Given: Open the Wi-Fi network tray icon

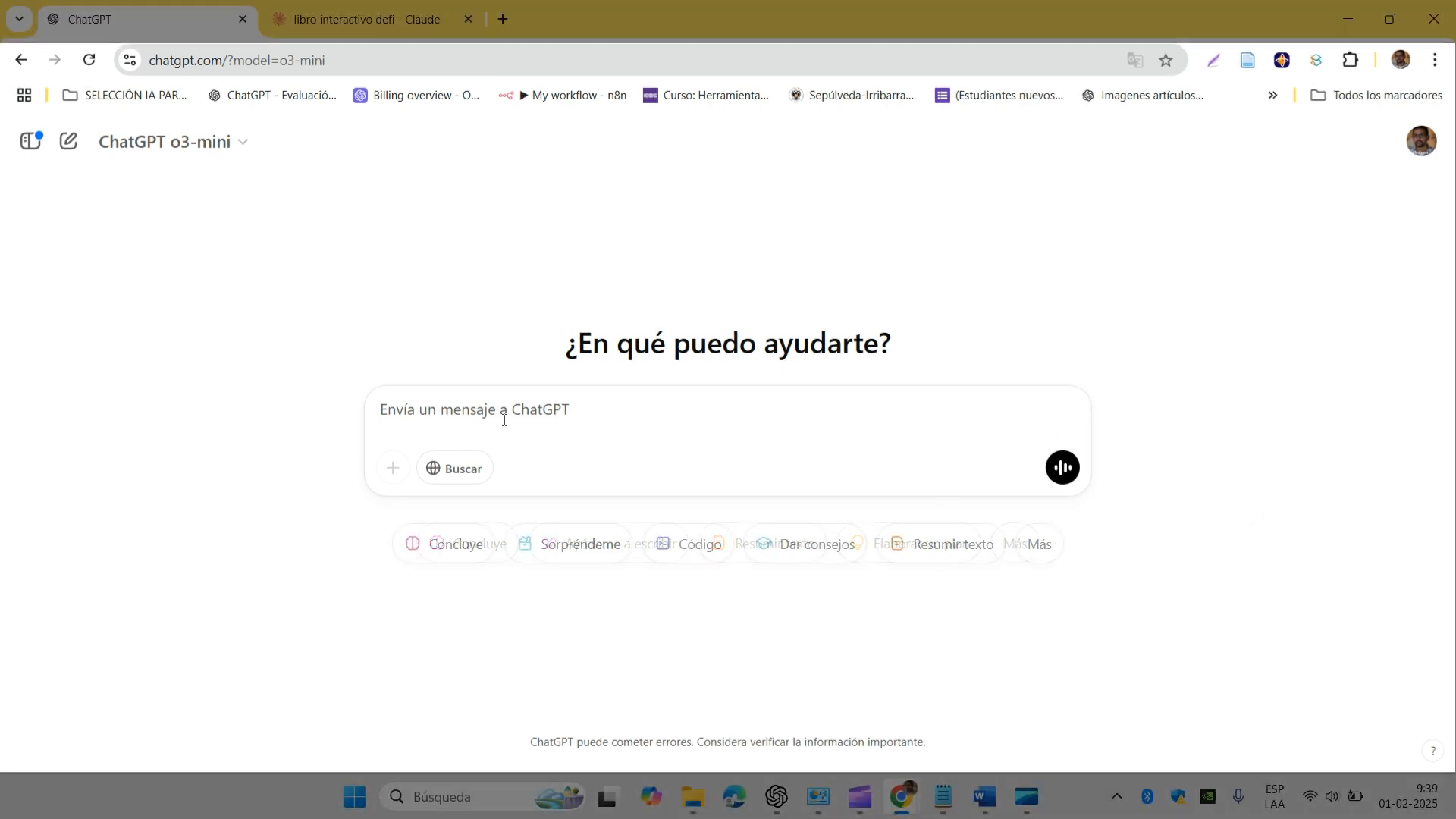Looking at the screenshot, I should [x=1310, y=796].
